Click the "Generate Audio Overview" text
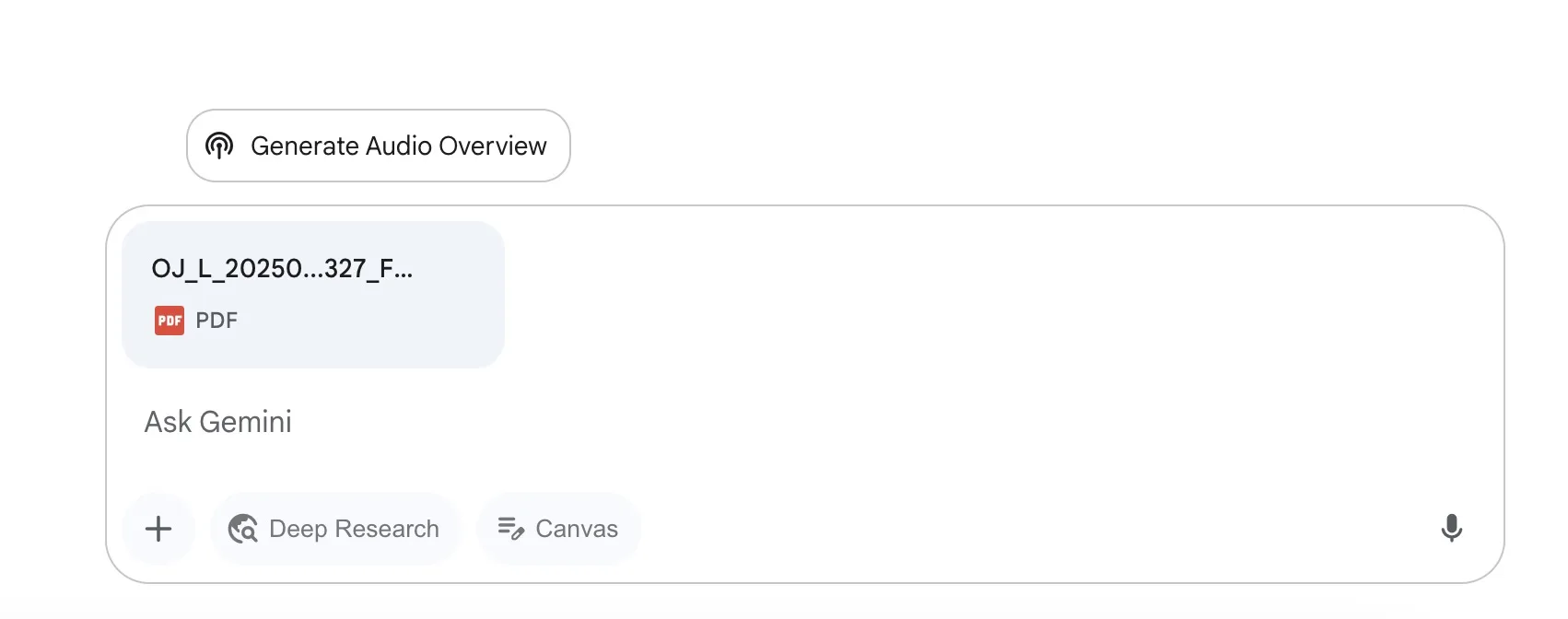This screenshot has width=1568, height=619. [x=398, y=146]
